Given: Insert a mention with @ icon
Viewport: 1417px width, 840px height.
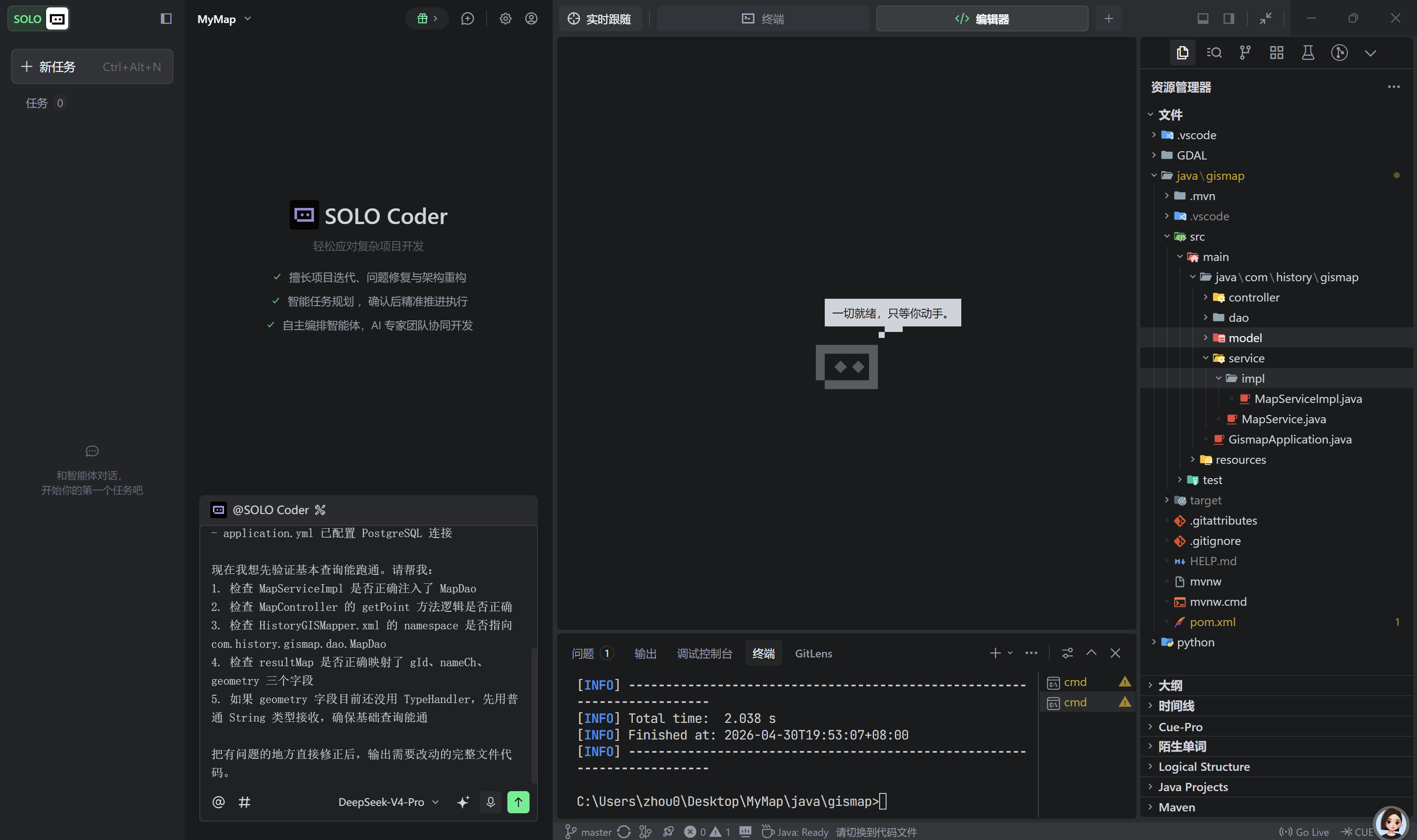Looking at the screenshot, I should tap(218, 802).
